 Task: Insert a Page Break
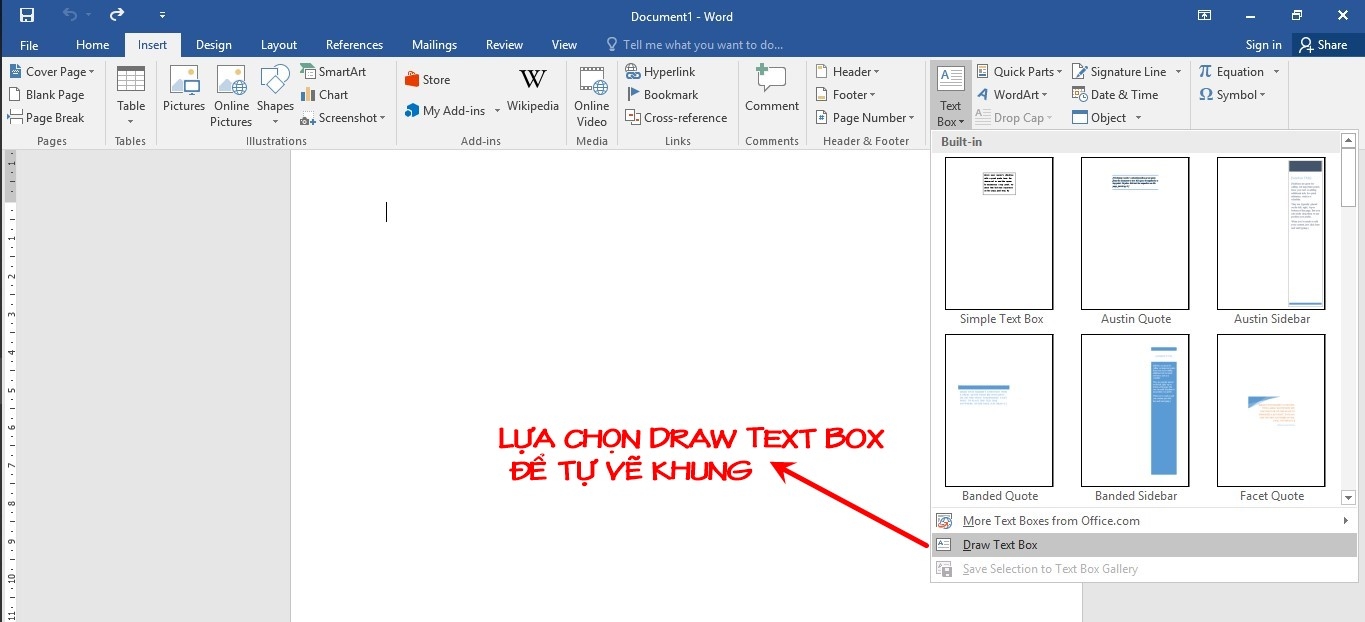coord(47,118)
